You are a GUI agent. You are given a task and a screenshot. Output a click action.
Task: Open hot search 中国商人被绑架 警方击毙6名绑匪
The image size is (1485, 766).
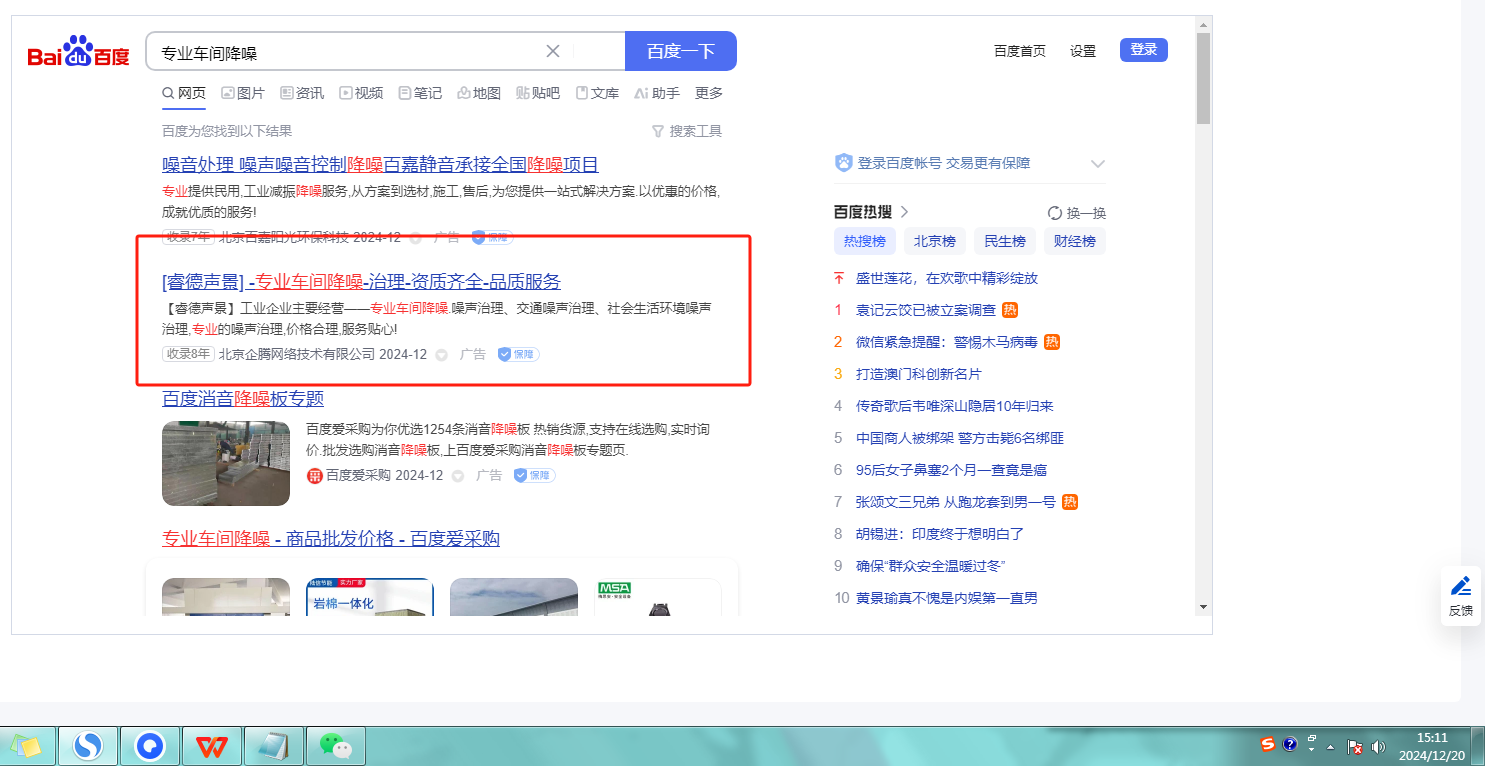click(960, 438)
